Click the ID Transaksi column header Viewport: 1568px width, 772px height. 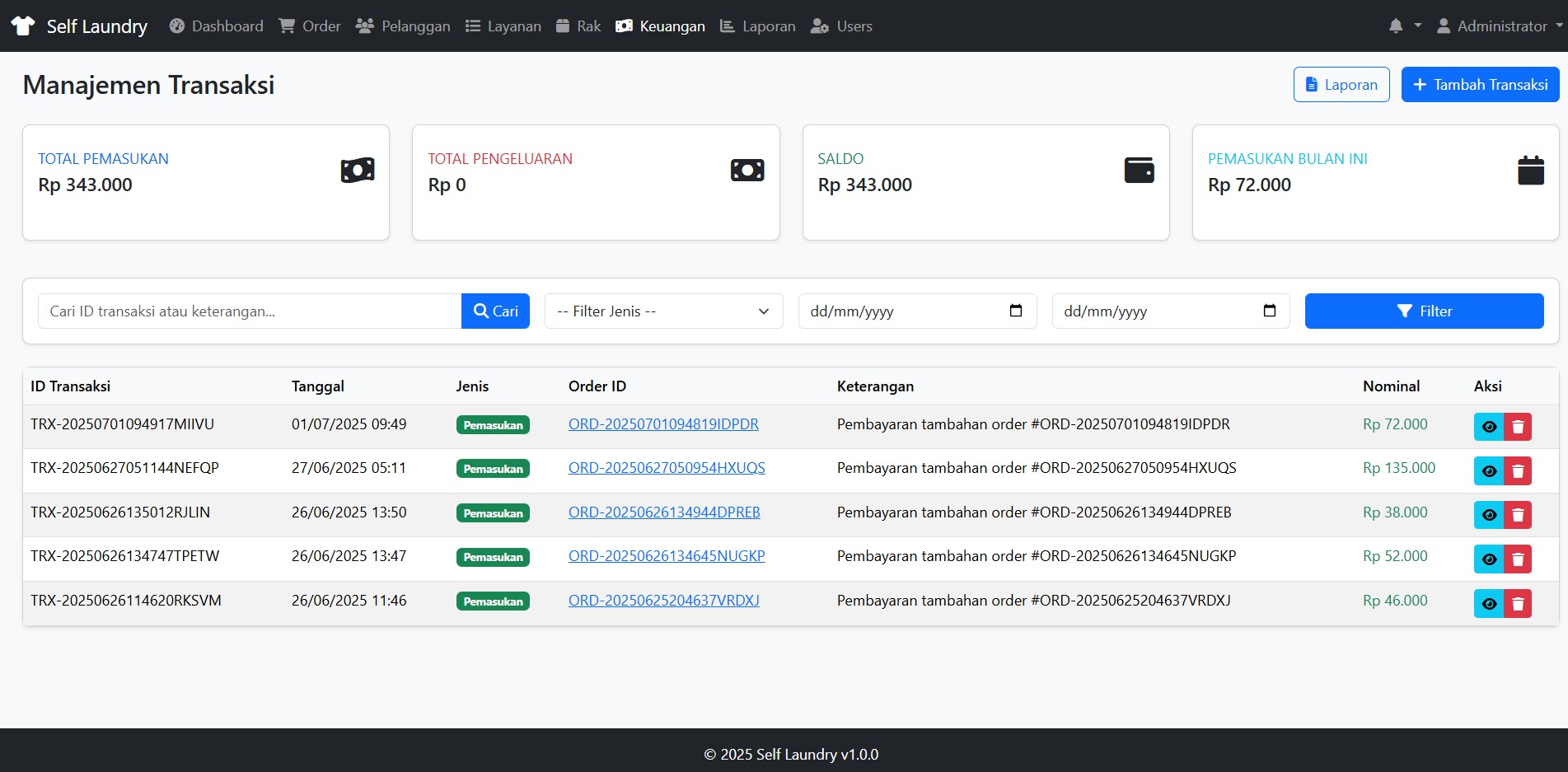pos(71,386)
